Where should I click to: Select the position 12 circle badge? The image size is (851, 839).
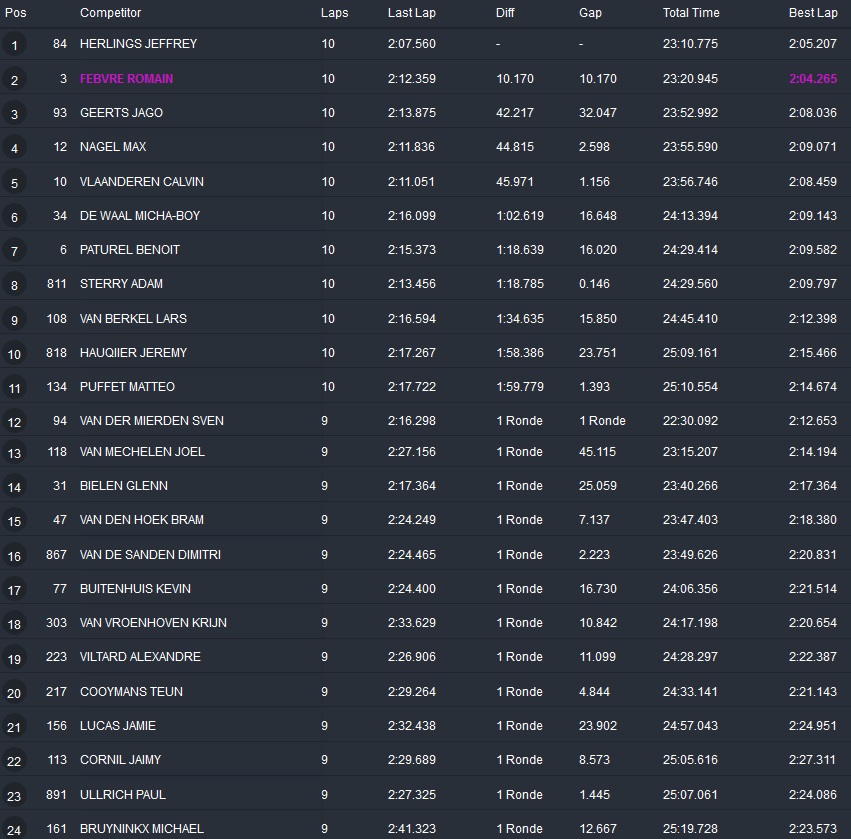pyautogui.click(x=14, y=422)
